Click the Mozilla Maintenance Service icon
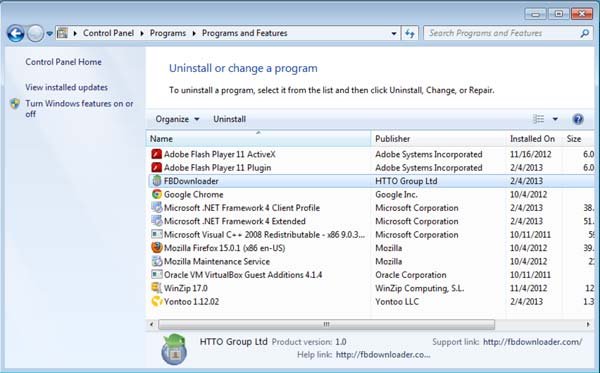Image resolution: width=600 pixels, height=373 pixels. click(157, 261)
